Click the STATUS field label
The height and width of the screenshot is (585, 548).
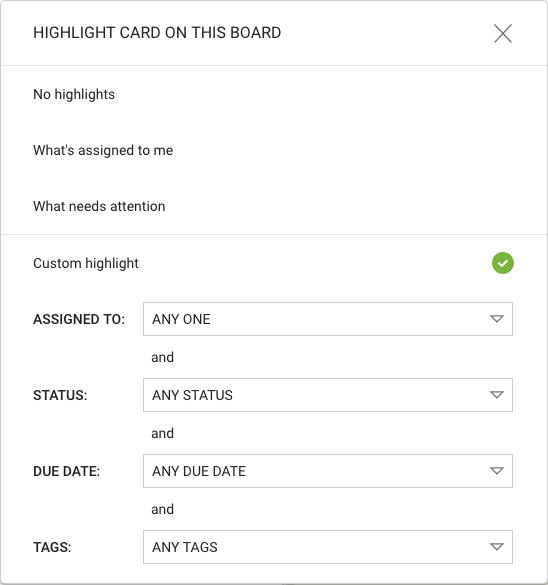point(60,395)
